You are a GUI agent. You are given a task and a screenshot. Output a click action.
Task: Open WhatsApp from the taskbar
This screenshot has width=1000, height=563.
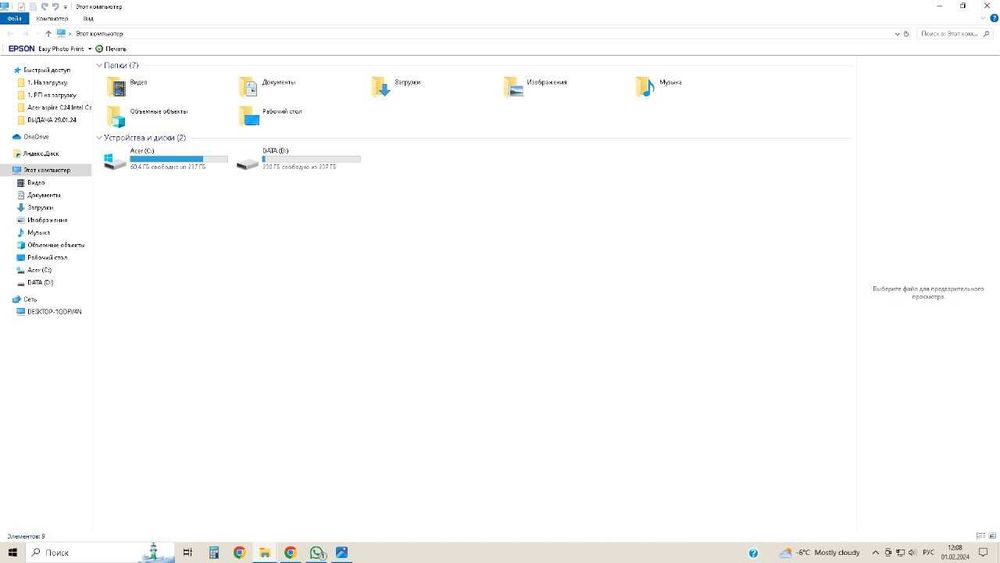point(317,553)
